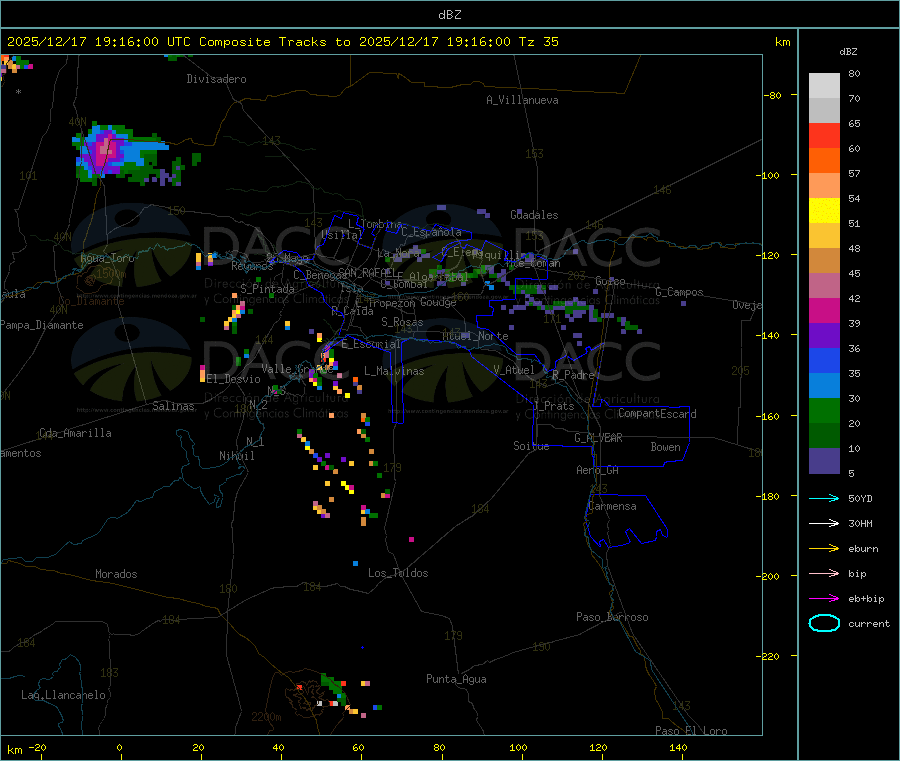This screenshot has width=900, height=761.
Task: Click the C_Campos map label
Action: (x=679, y=292)
